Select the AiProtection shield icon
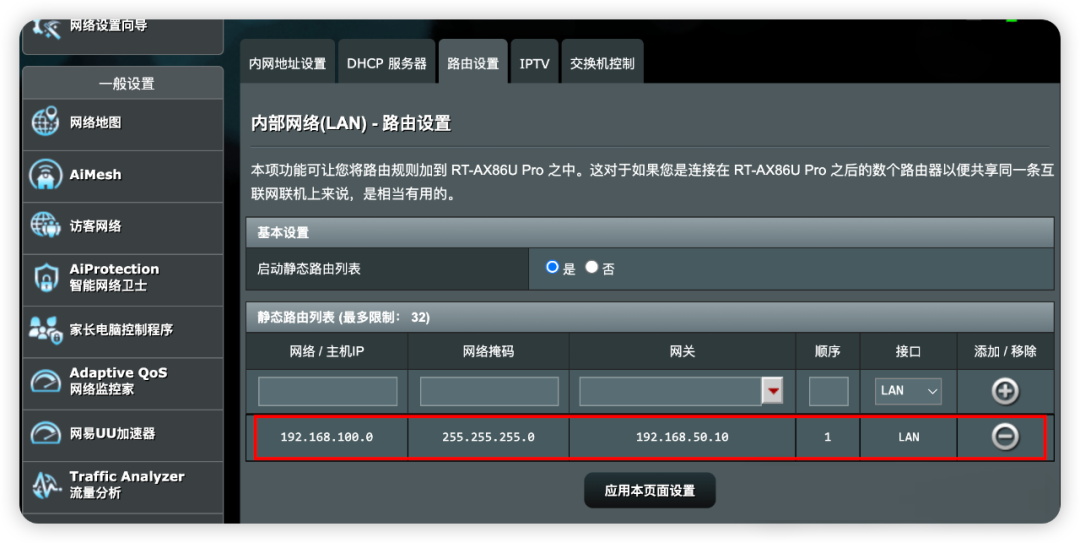This screenshot has height=543, width=1080. (x=46, y=278)
